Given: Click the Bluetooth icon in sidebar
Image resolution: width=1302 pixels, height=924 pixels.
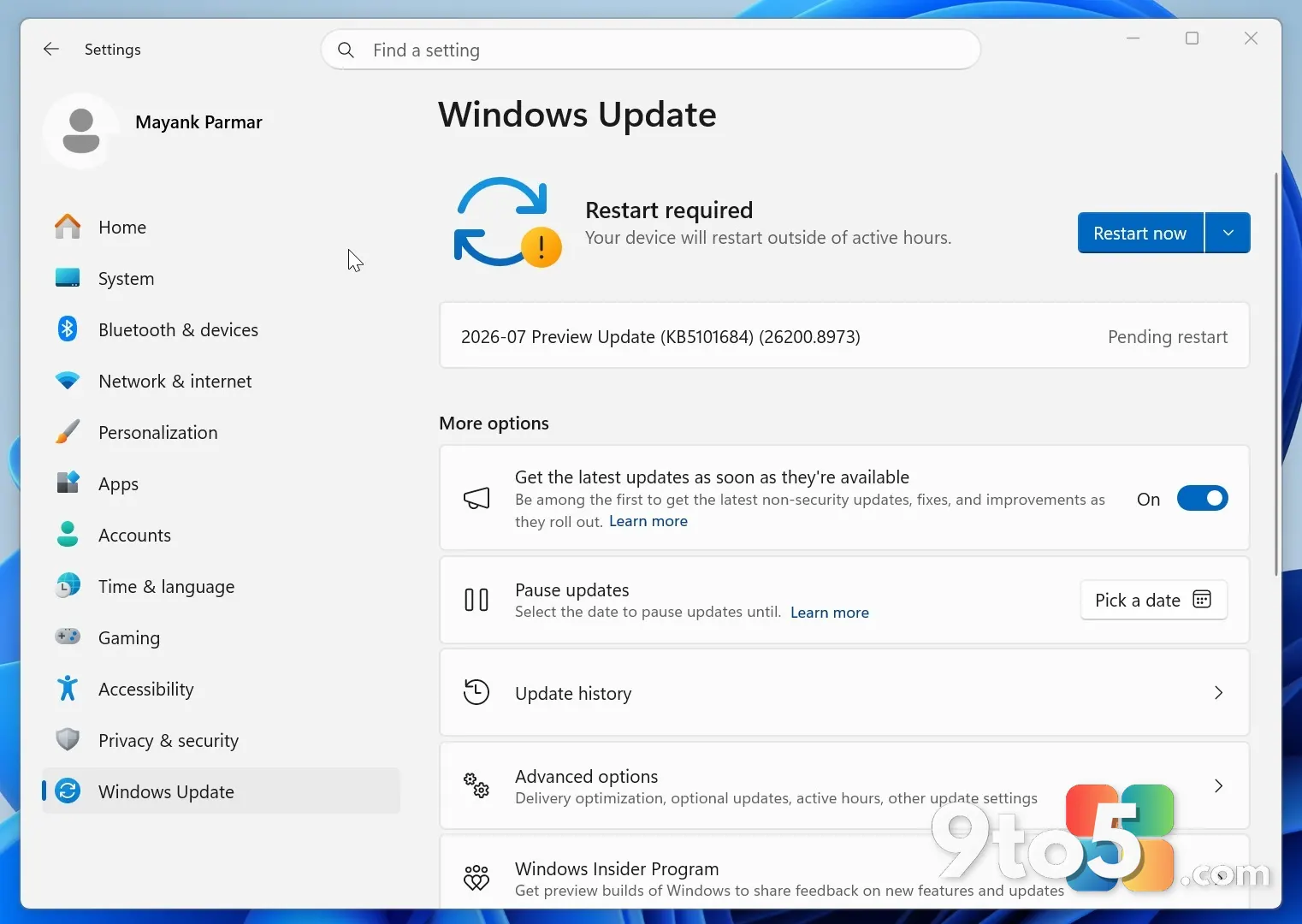Looking at the screenshot, I should (68, 329).
